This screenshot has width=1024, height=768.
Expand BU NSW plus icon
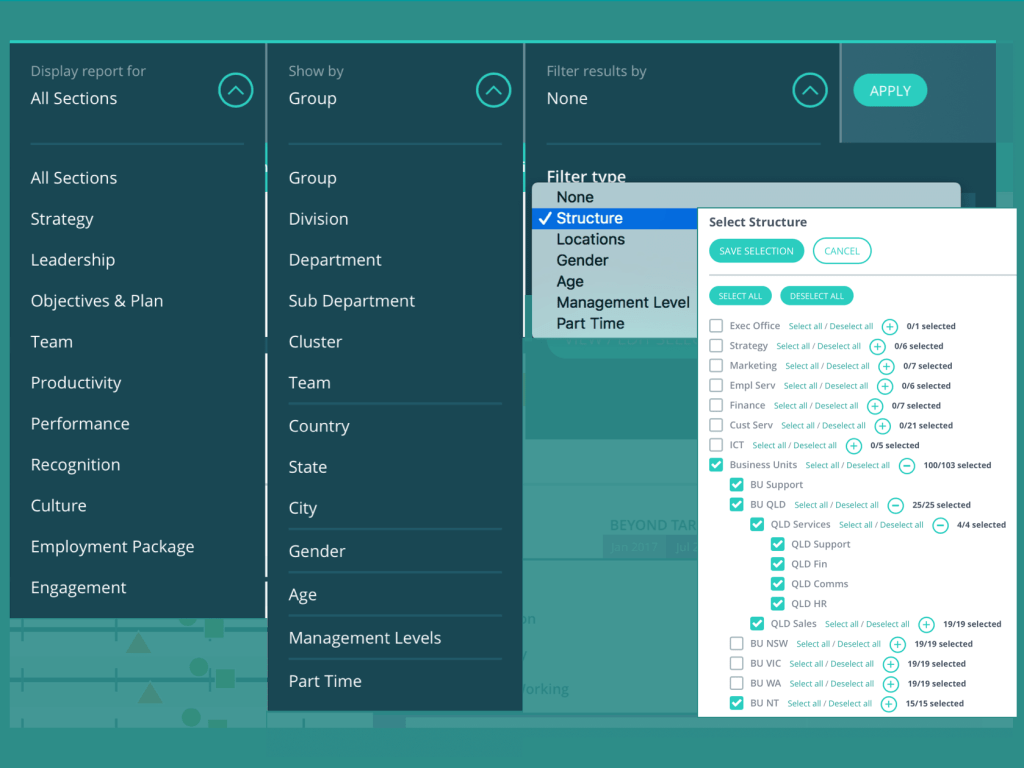pos(897,644)
